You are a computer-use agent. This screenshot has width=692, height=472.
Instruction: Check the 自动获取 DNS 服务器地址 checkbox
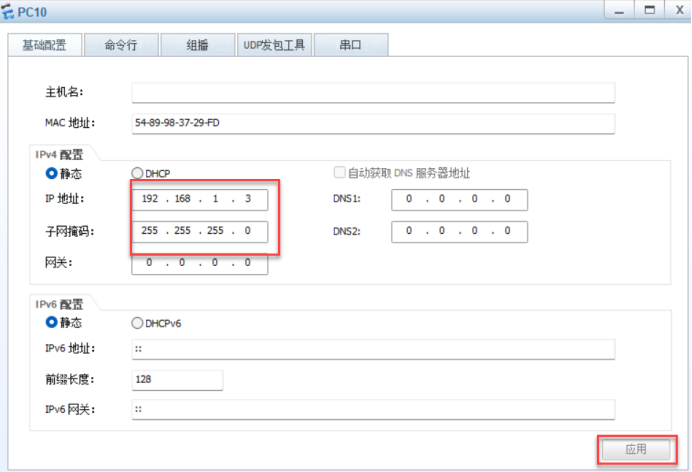coord(339,173)
